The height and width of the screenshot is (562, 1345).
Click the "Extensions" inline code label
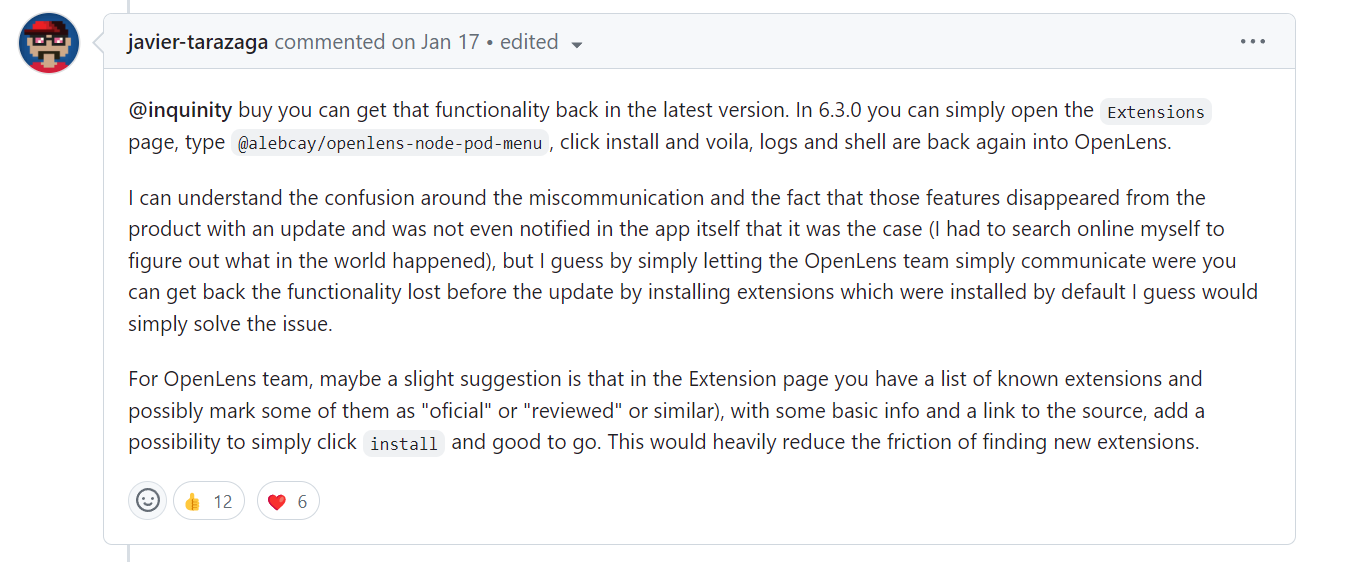pyautogui.click(x=1155, y=112)
